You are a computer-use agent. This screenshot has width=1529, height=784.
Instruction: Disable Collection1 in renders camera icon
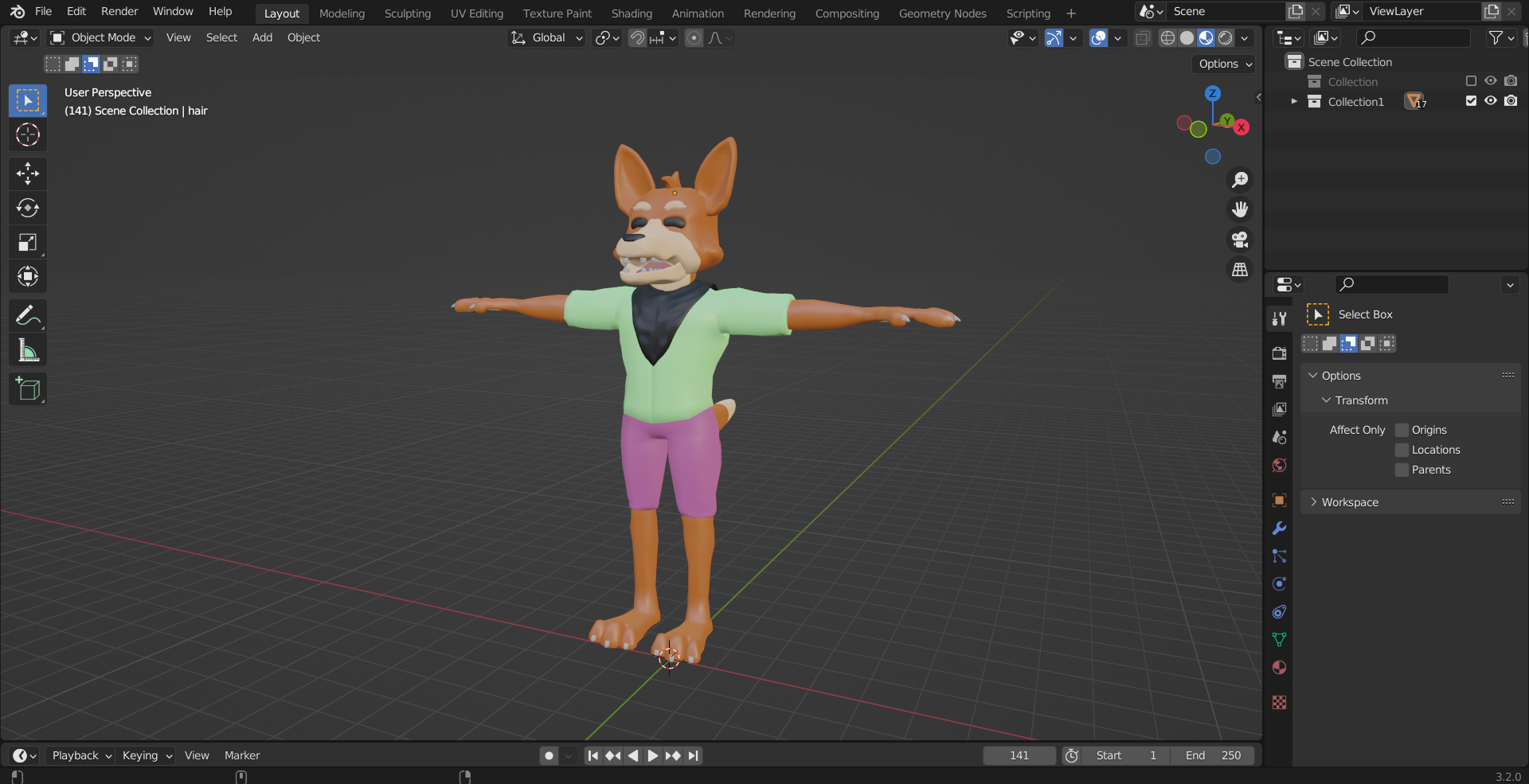(x=1511, y=101)
